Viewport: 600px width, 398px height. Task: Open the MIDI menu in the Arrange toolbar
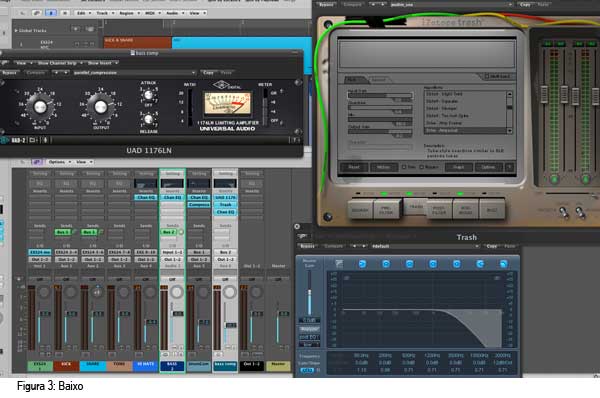(152, 13)
